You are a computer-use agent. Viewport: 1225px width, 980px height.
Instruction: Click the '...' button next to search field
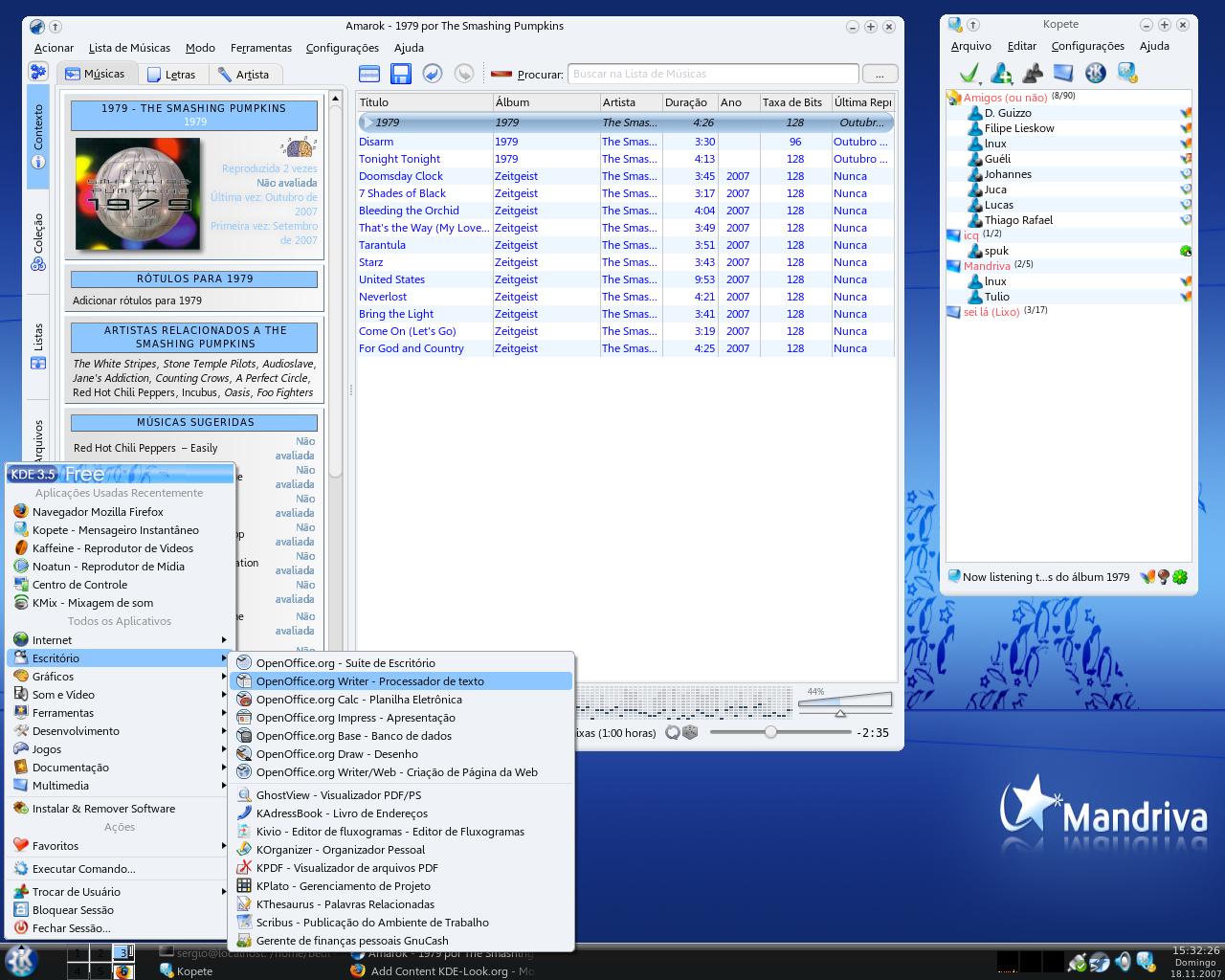pos(880,74)
